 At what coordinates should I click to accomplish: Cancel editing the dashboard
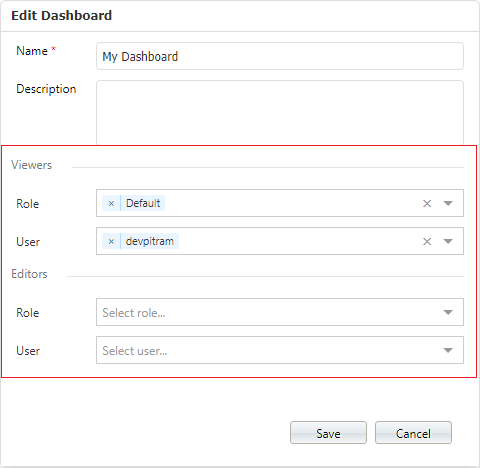point(413,433)
